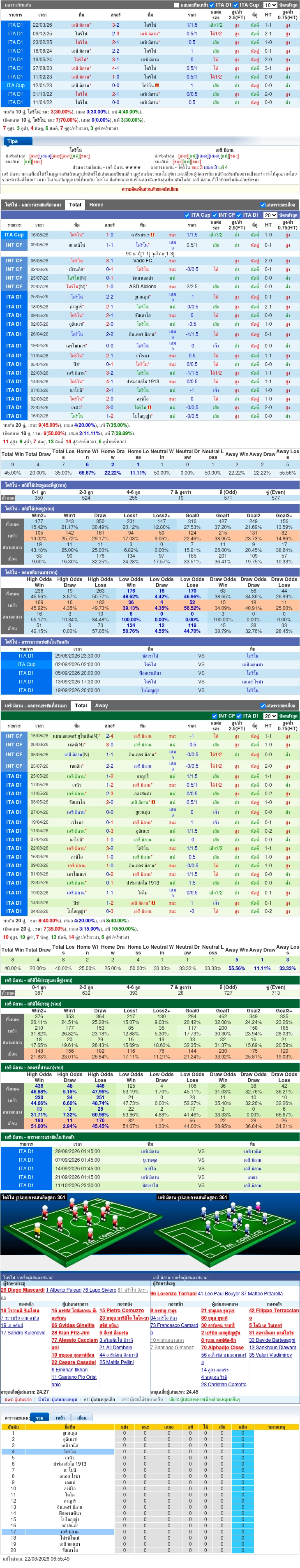Open player link 66 Gvidas Gineitis
The image size is (300, 1568).
coord(73,1325)
